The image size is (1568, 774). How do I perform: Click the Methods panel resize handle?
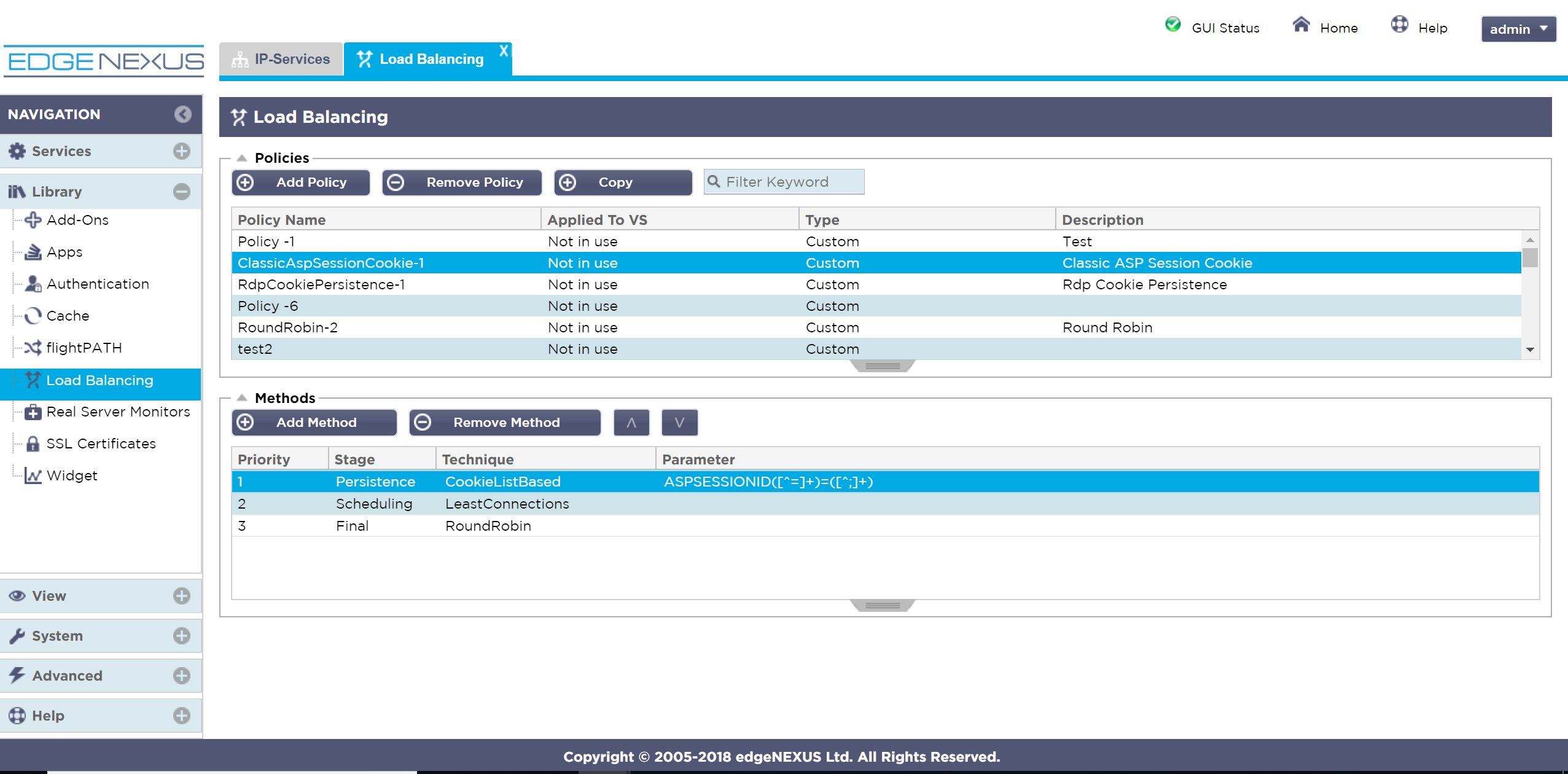click(883, 606)
